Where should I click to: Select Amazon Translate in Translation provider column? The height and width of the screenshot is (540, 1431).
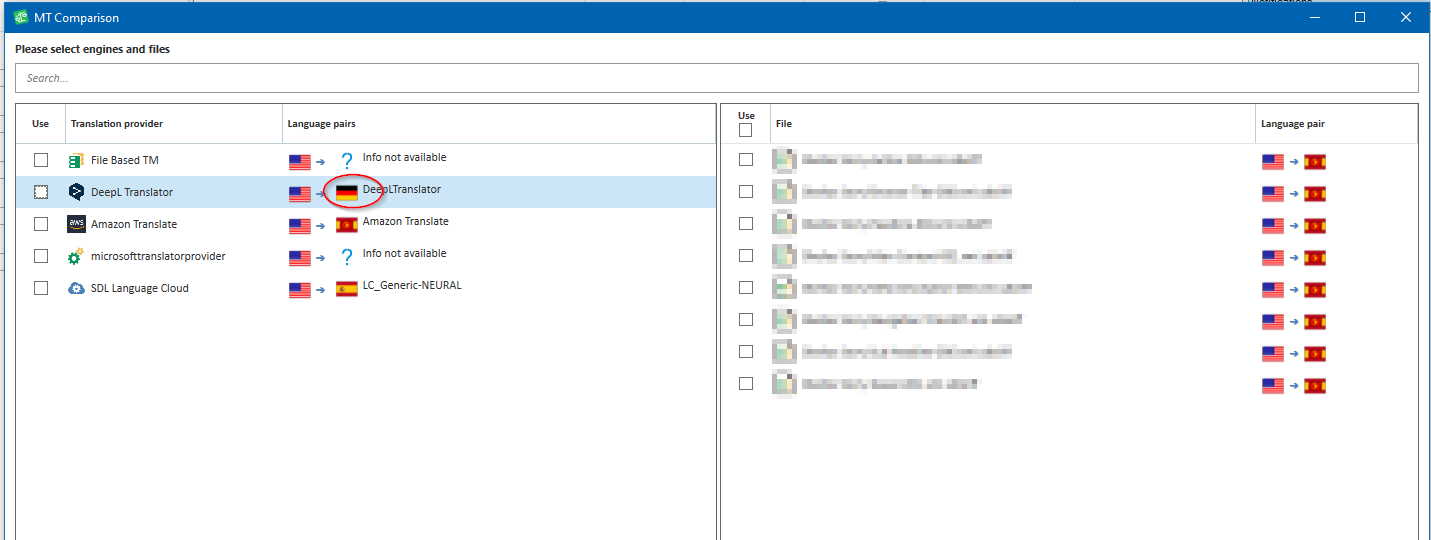point(134,224)
